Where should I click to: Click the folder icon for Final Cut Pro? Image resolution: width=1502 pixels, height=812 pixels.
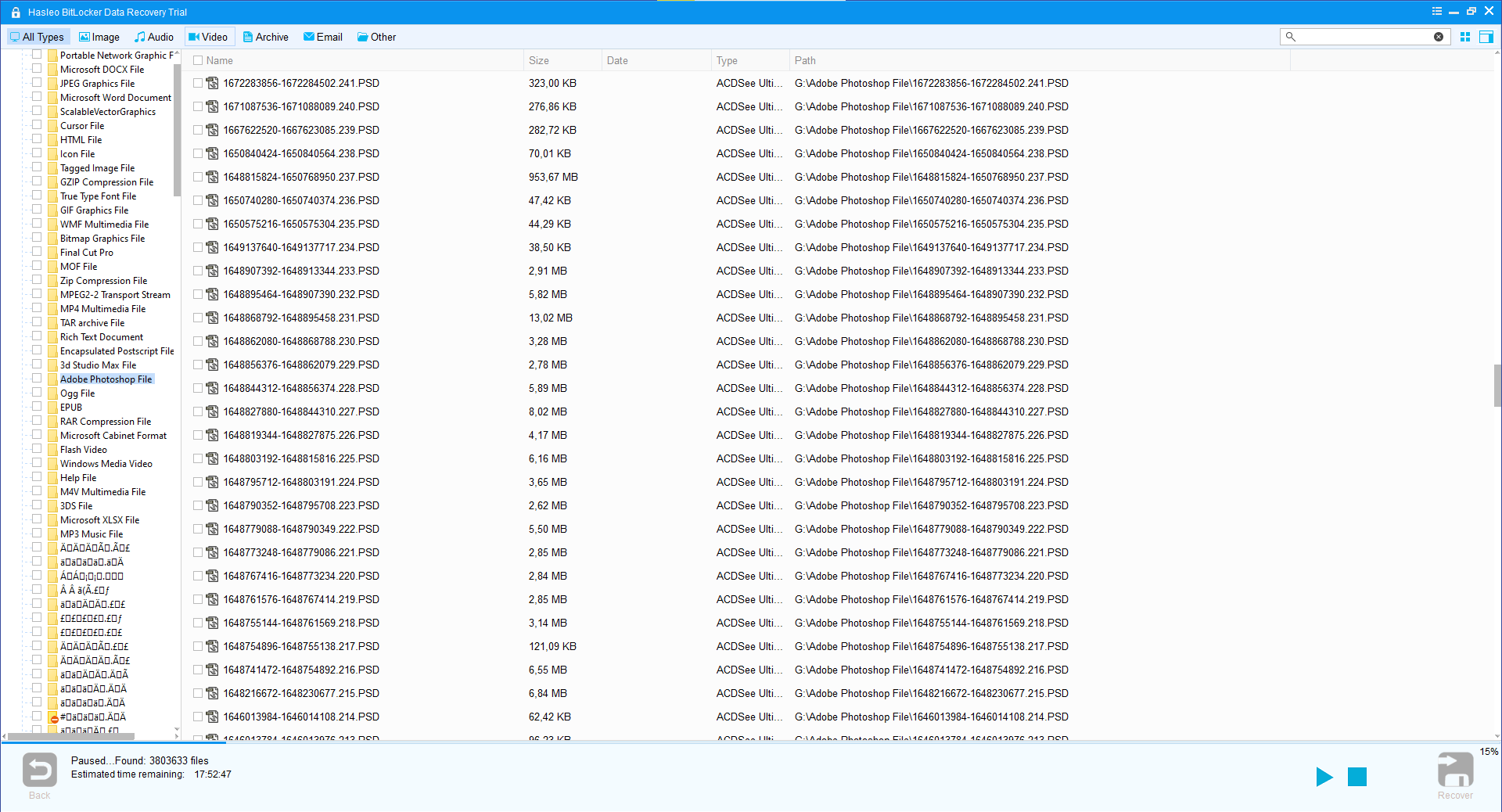(x=52, y=253)
